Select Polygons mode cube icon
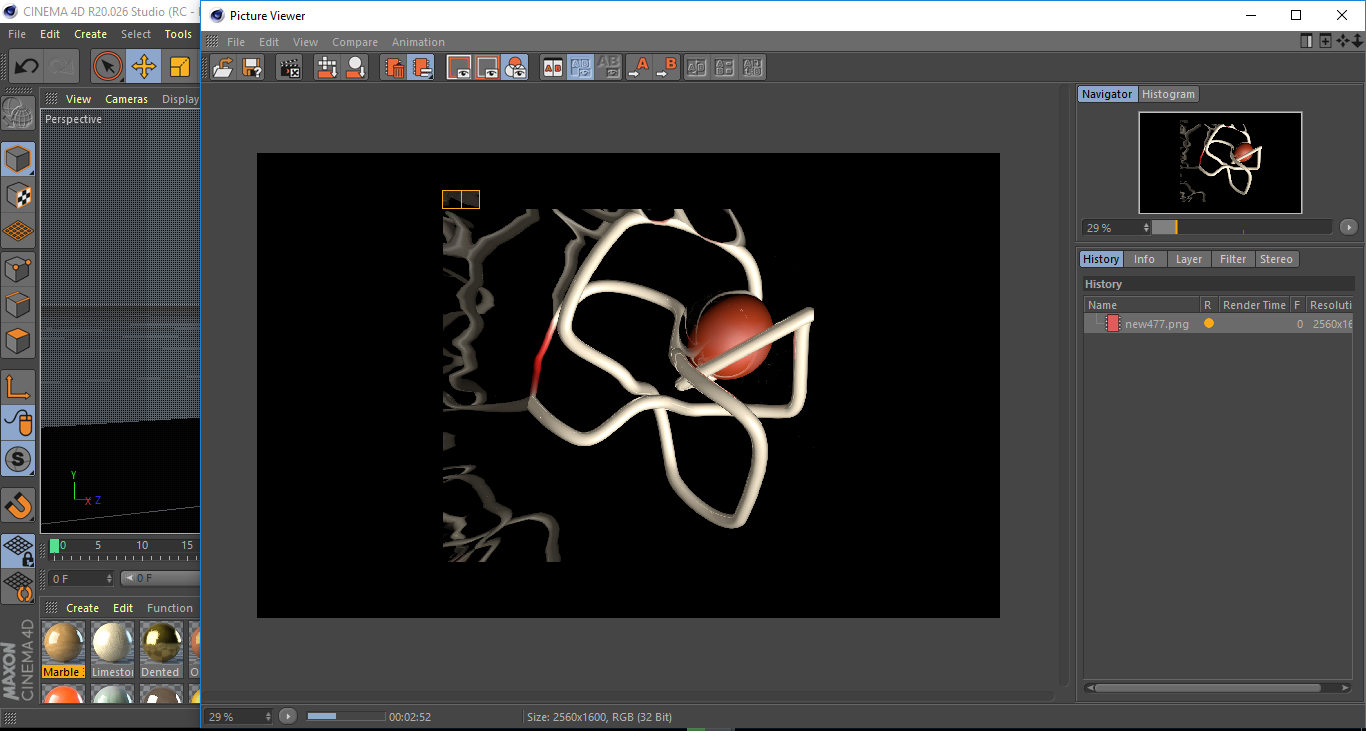The image size is (1366, 731). pyautogui.click(x=18, y=341)
